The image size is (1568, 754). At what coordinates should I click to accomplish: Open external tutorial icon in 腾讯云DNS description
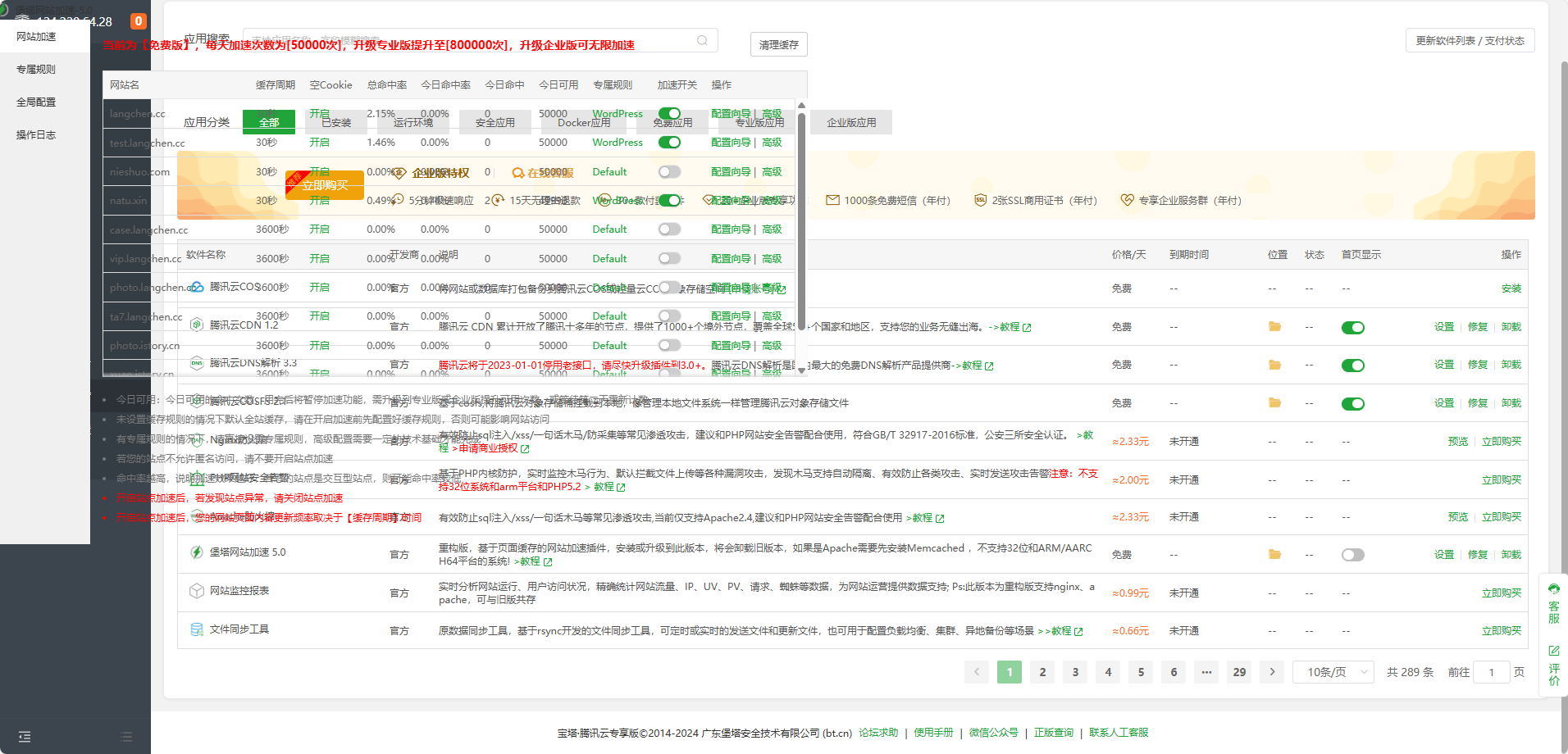click(989, 366)
